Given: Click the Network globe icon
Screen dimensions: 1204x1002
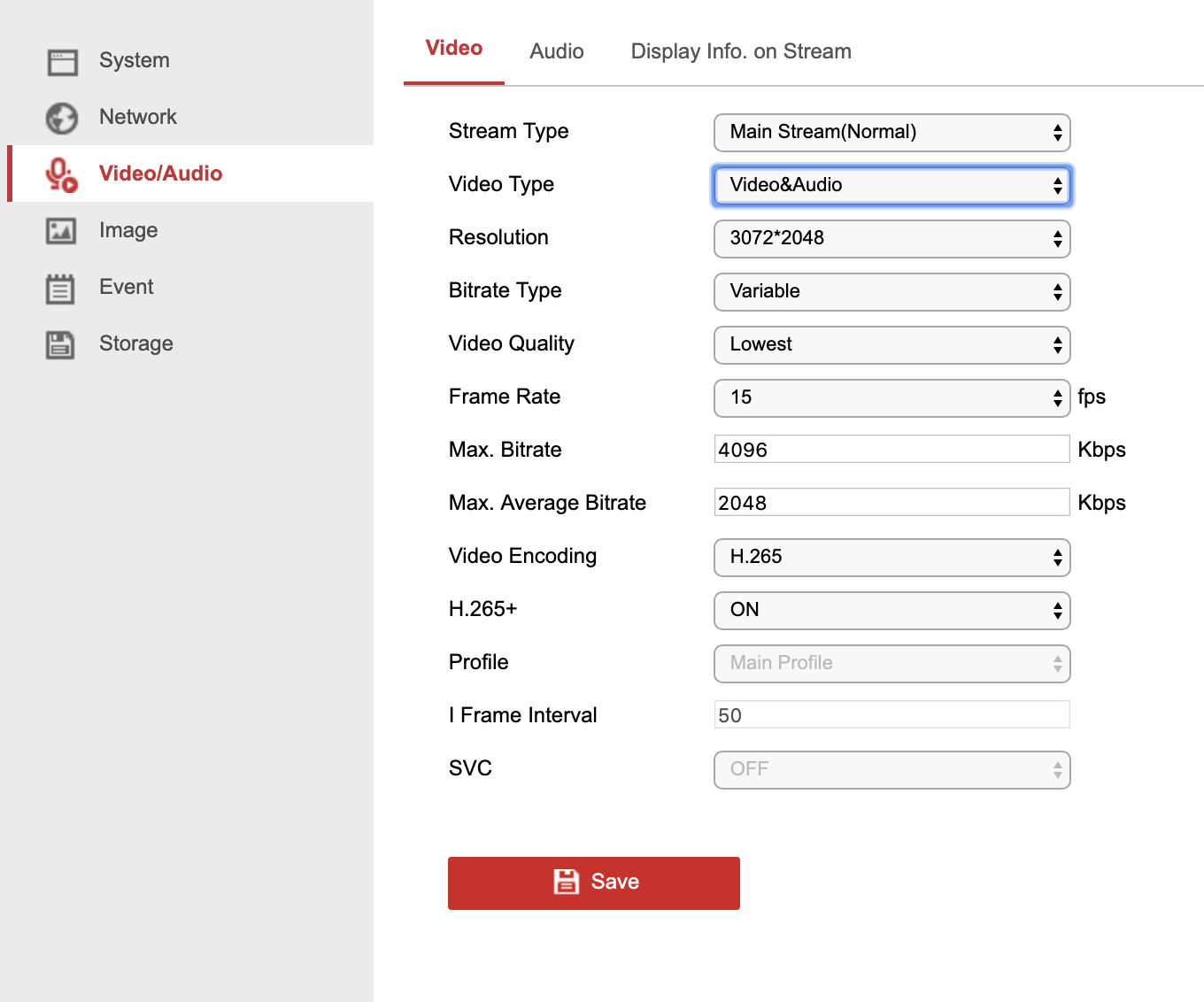Looking at the screenshot, I should 62,118.
